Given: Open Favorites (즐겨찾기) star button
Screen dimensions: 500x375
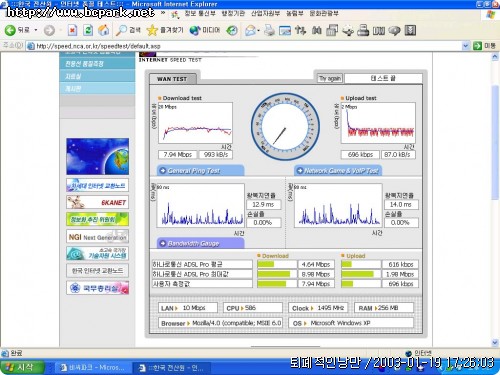Looking at the screenshot, I should click(x=165, y=30).
